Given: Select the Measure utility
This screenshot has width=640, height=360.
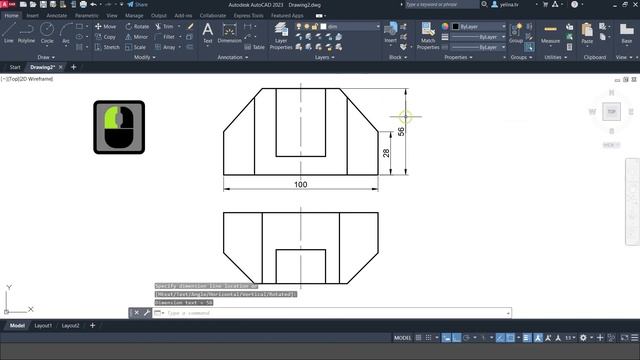Looking at the screenshot, I should (x=550, y=33).
